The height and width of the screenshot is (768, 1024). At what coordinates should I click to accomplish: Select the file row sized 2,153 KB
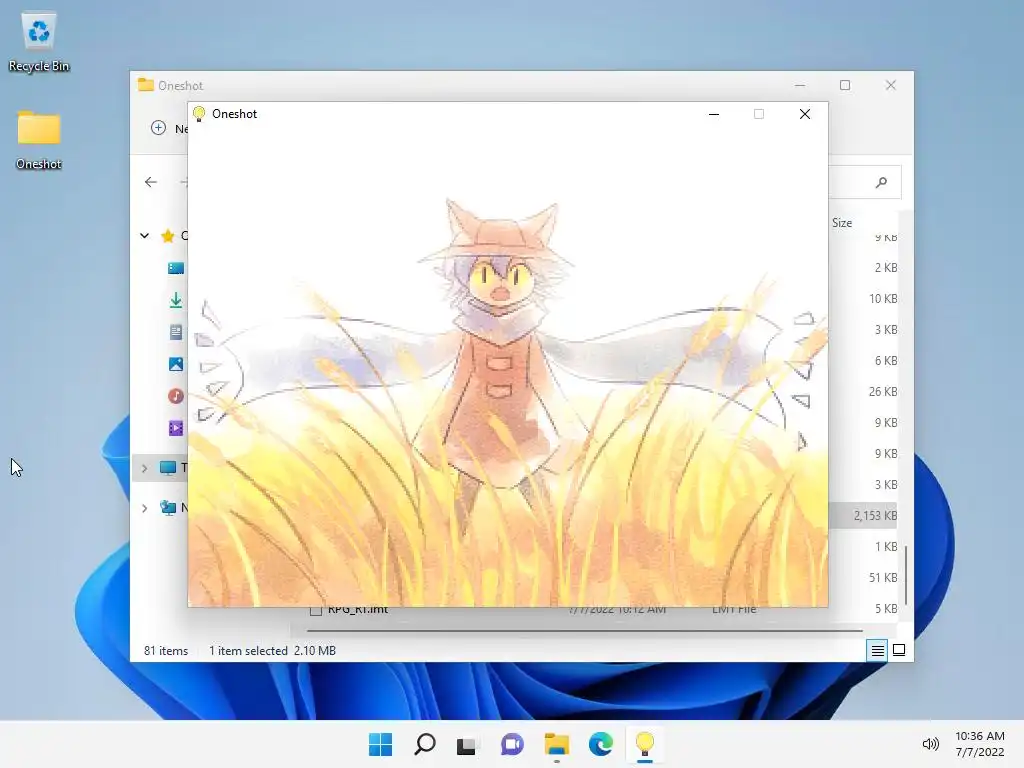862,515
